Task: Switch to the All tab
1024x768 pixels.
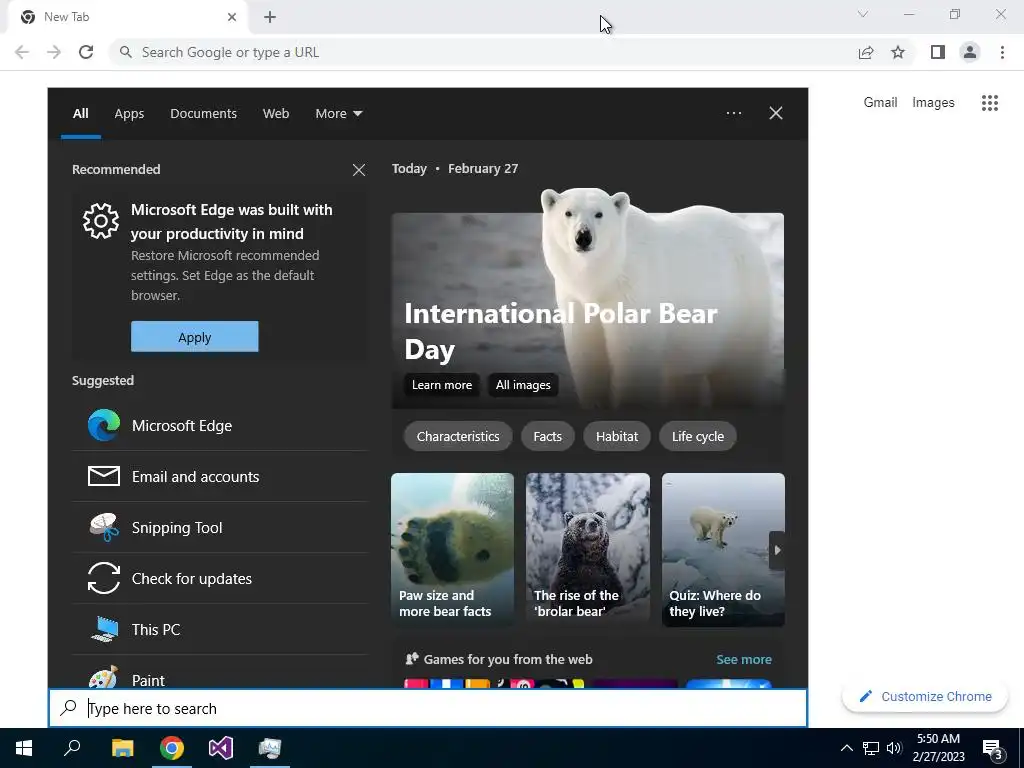Action: tap(80, 114)
